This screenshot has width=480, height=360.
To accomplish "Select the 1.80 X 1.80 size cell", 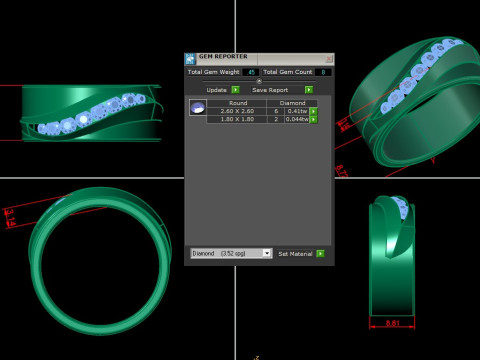I will point(237,119).
